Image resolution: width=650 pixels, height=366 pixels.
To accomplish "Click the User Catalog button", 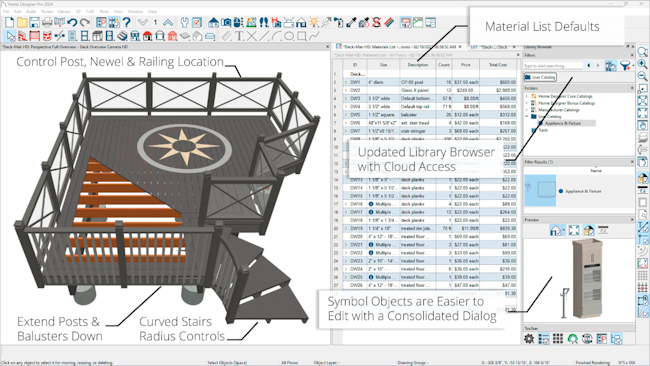I will (540, 77).
